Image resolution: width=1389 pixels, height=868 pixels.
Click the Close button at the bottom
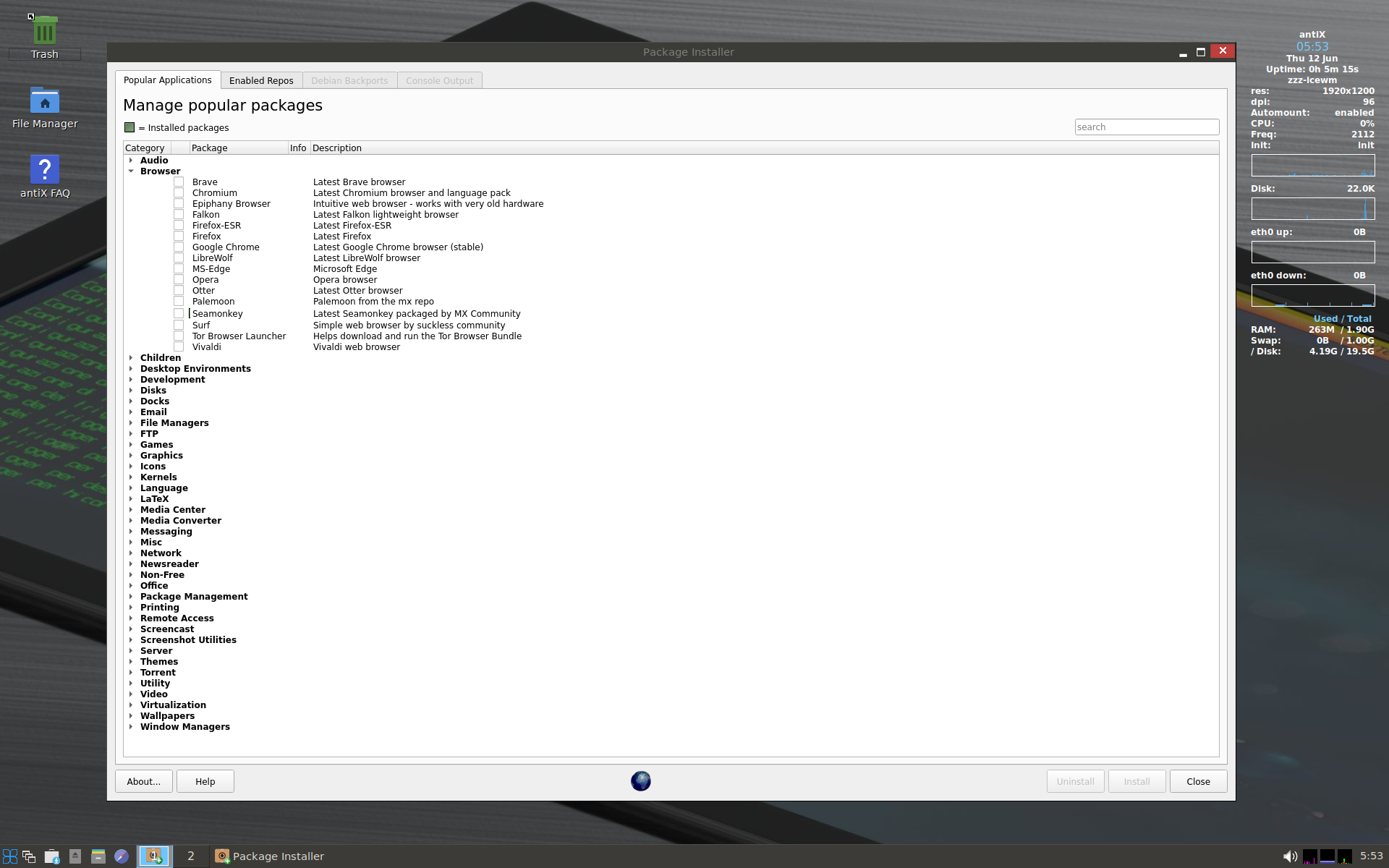[x=1199, y=782]
